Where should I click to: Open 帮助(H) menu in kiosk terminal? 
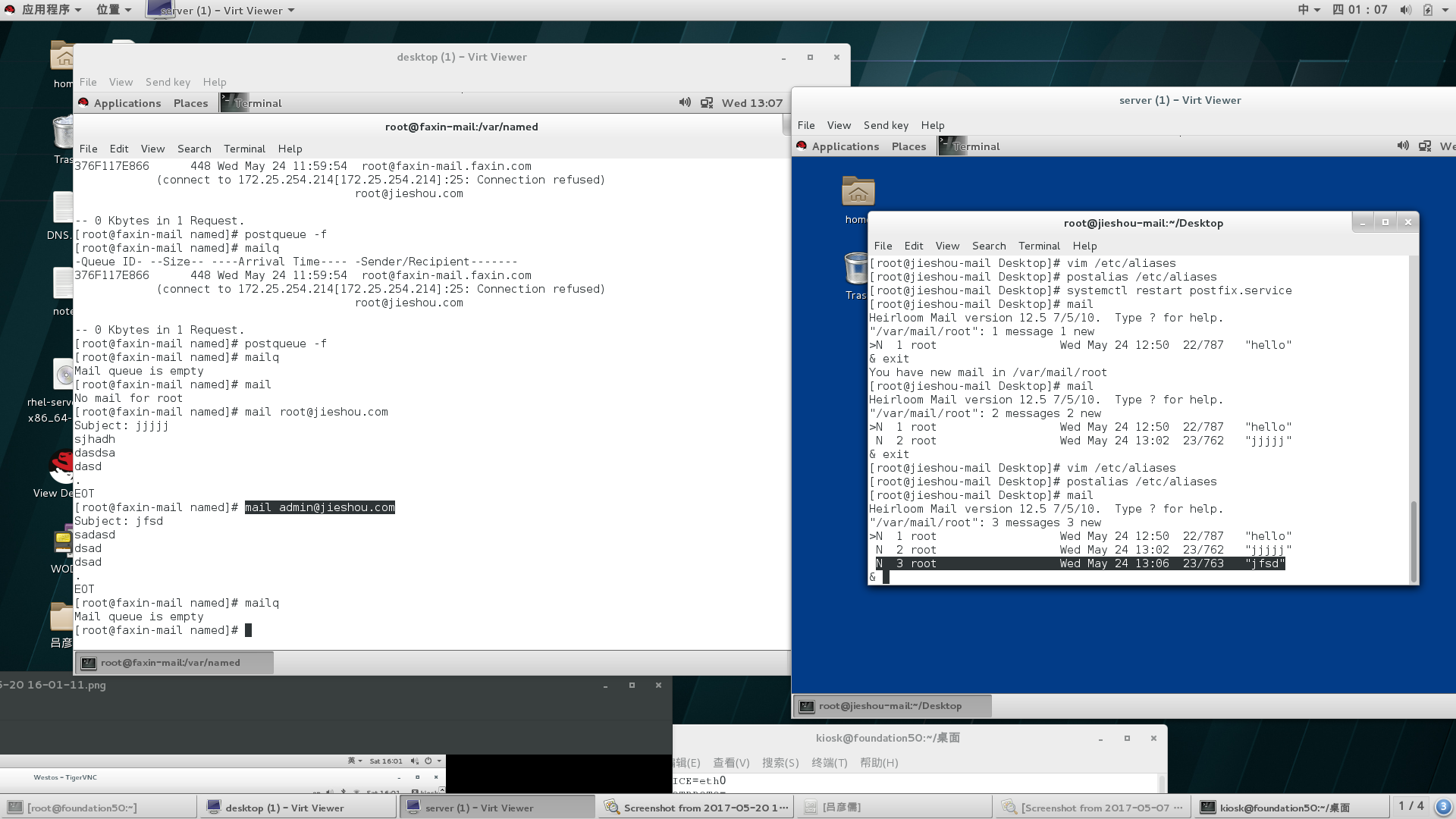(879, 763)
